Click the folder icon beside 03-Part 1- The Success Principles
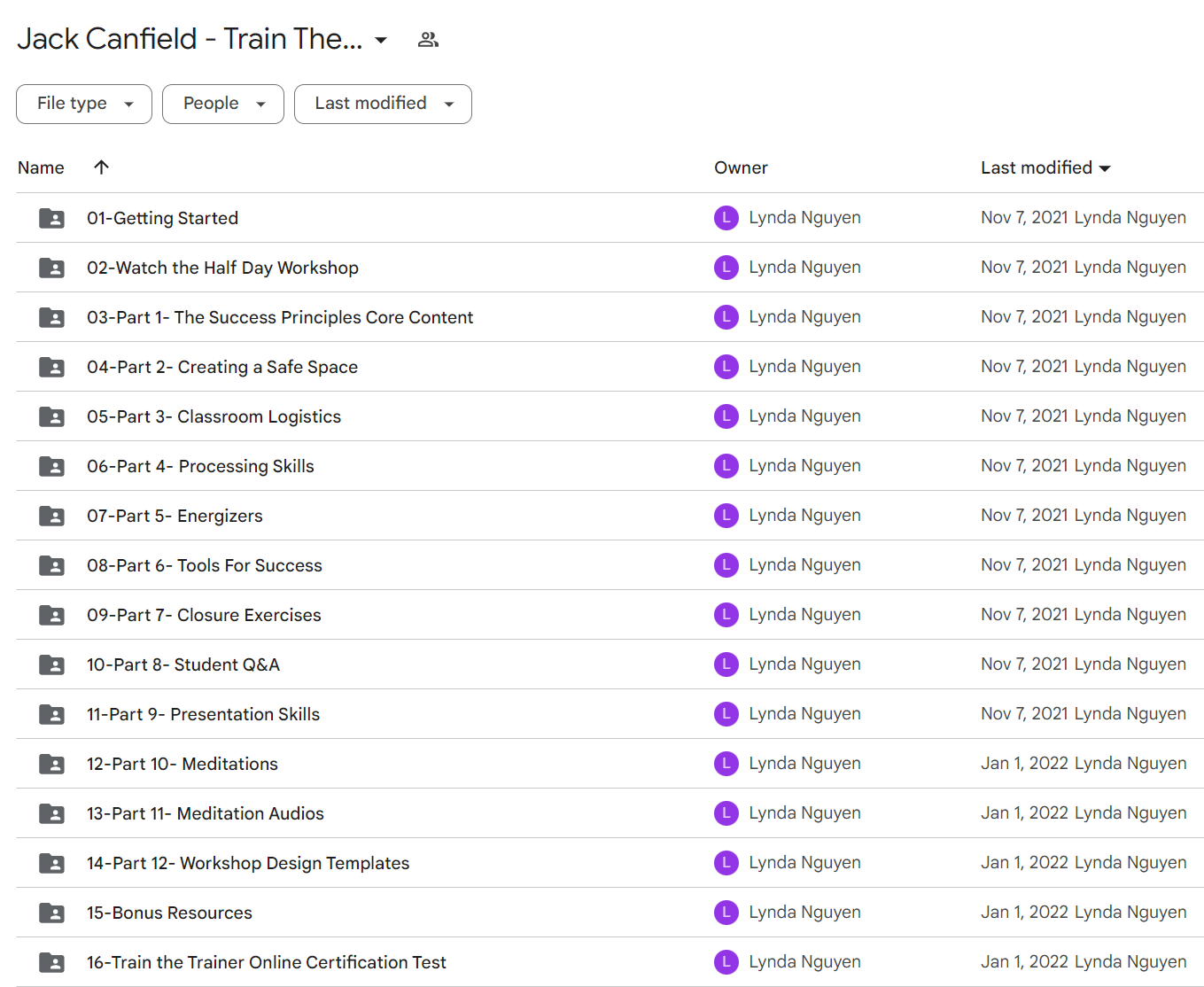1204x987 pixels. point(51,317)
